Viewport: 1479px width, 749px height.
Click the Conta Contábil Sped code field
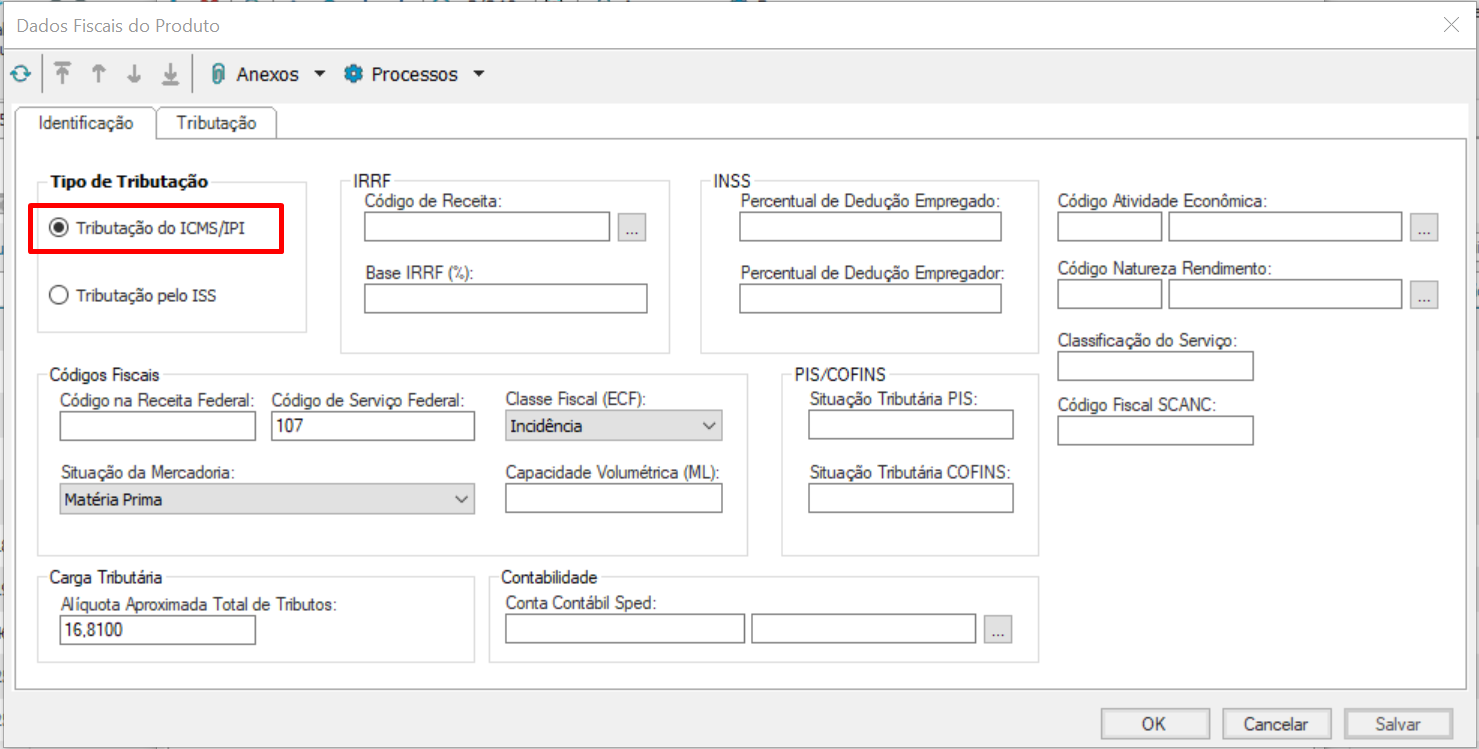(625, 628)
